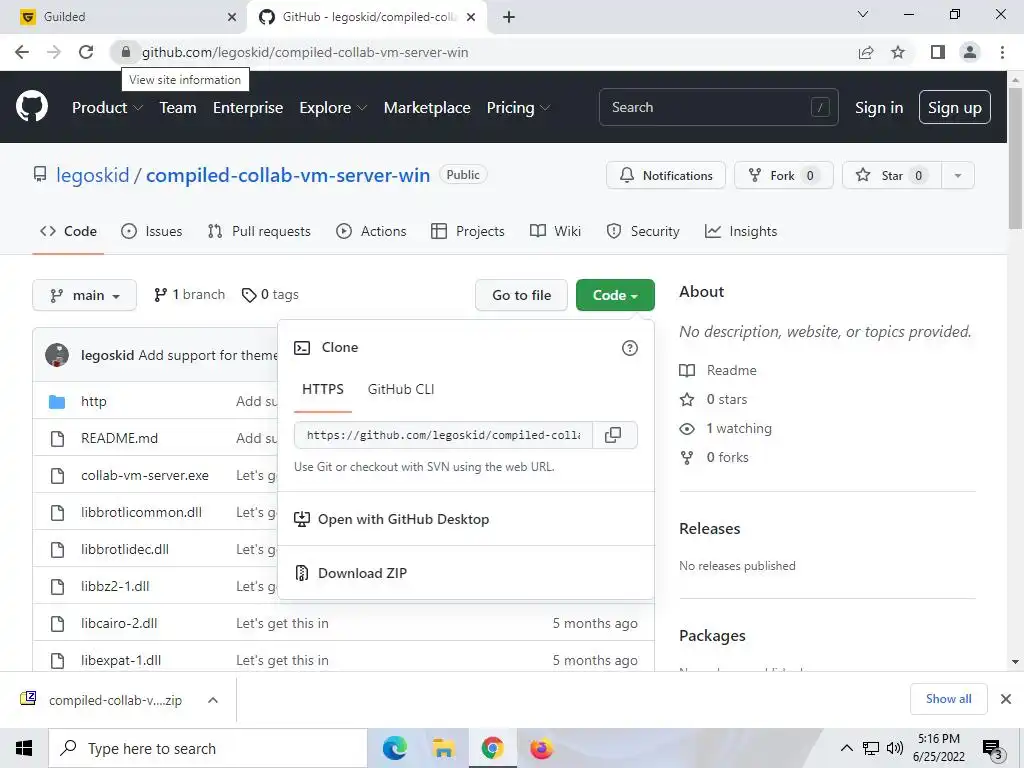Show hidden system tray icons
Image resolution: width=1024 pixels, height=768 pixels.
click(x=846, y=748)
